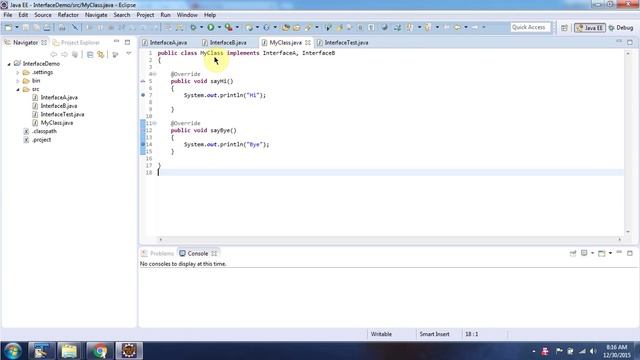Click the editor horizontal scrollbar

point(390,240)
